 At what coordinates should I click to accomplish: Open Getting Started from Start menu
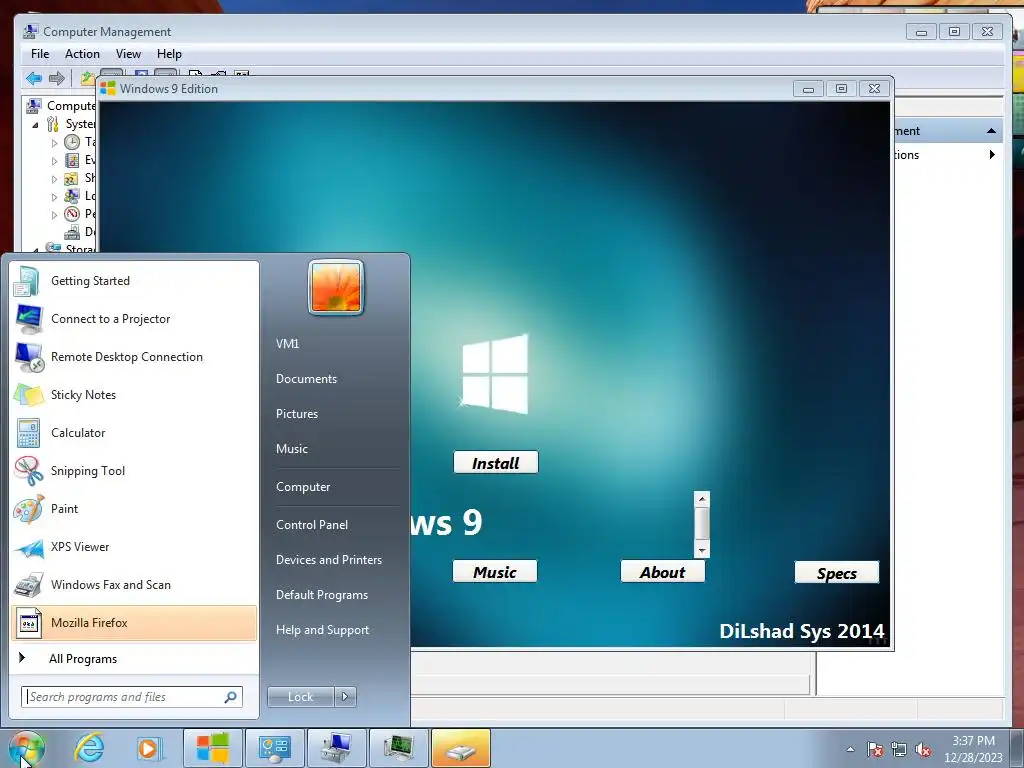134,281
